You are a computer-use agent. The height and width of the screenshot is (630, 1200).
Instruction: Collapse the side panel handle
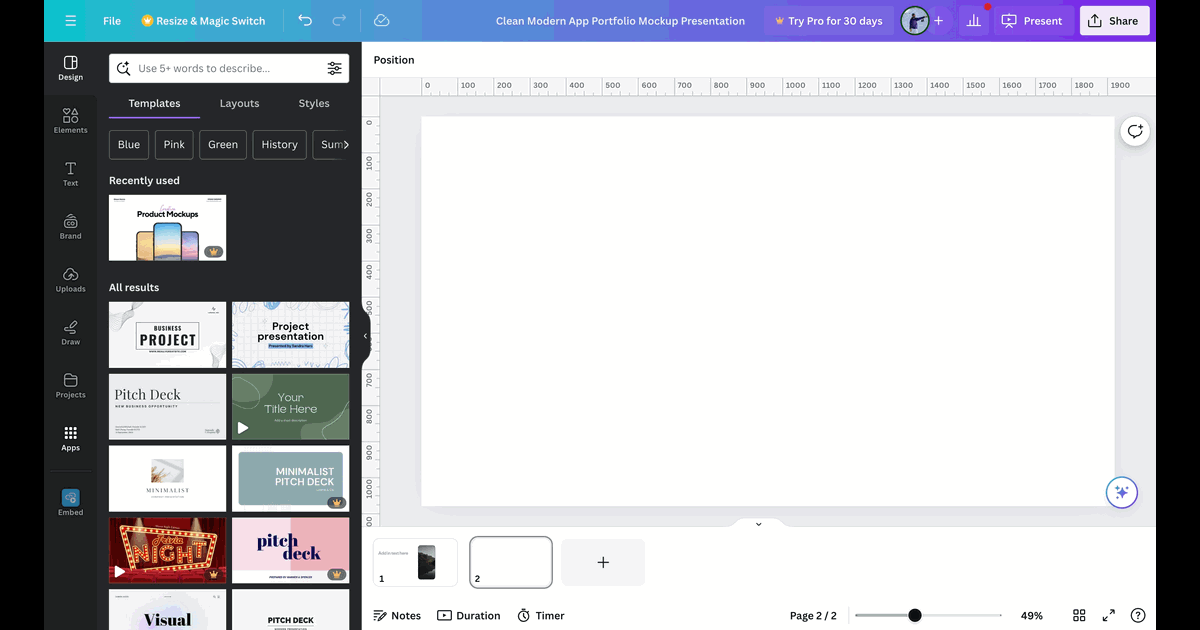coord(366,336)
